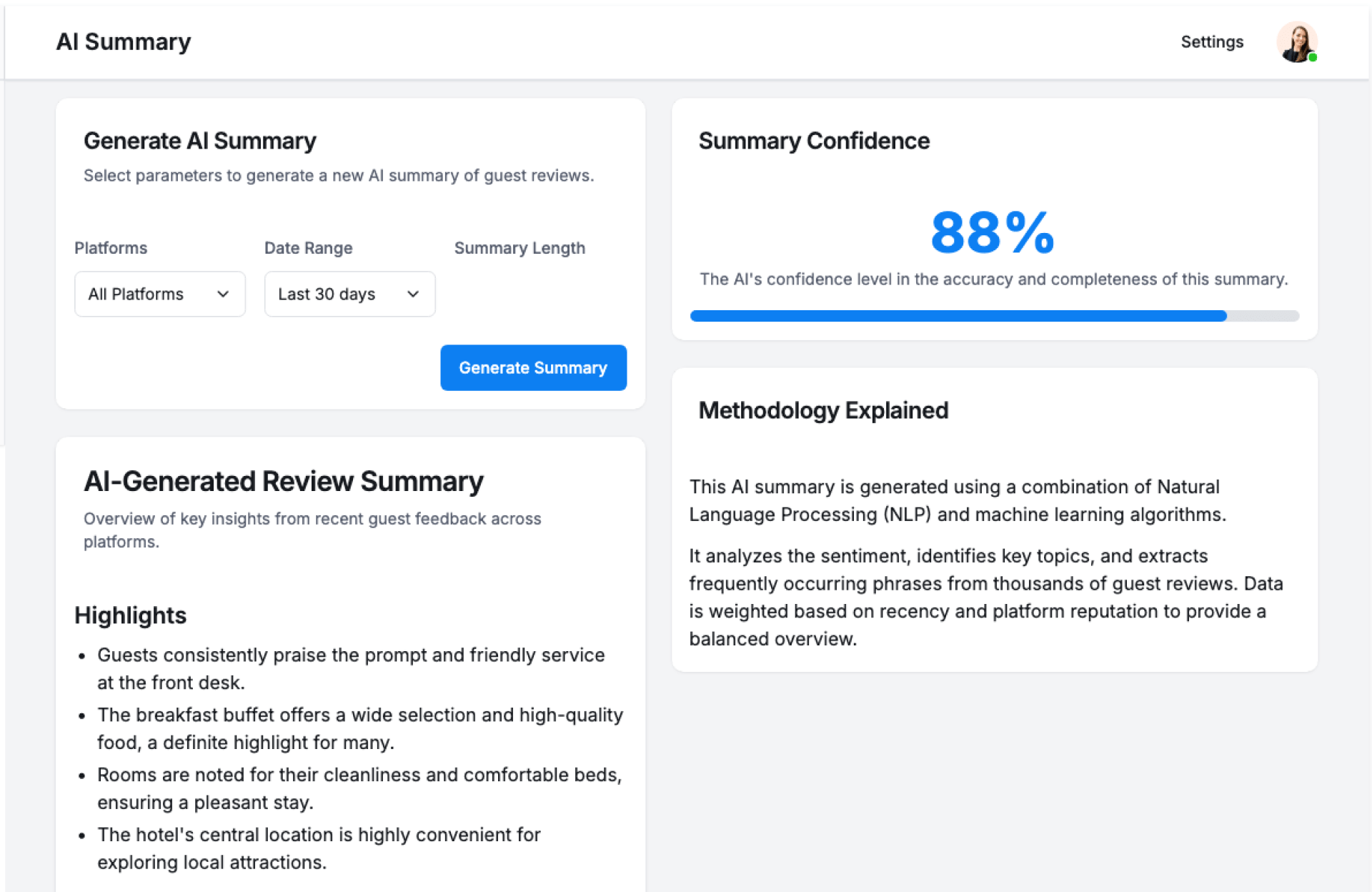Image resolution: width=1372 pixels, height=892 pixels.
Task: Click the AI-Generated Review Summary heading
Action: click(x=284, y=482)
